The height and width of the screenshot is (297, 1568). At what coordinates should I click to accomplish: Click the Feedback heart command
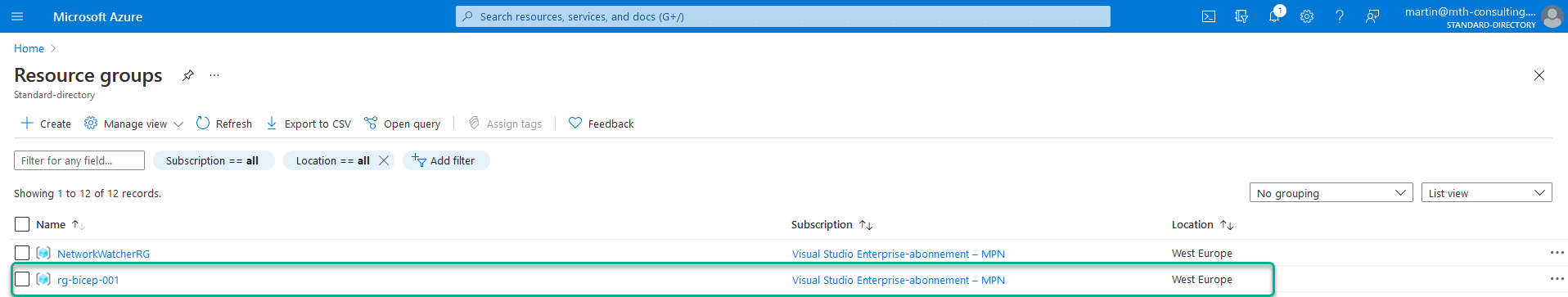pos(602,124)
